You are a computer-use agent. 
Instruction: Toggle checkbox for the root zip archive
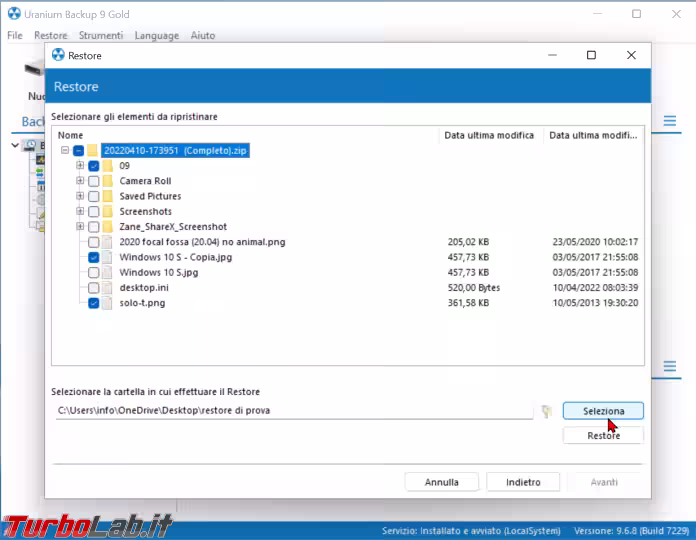(79, 151)
